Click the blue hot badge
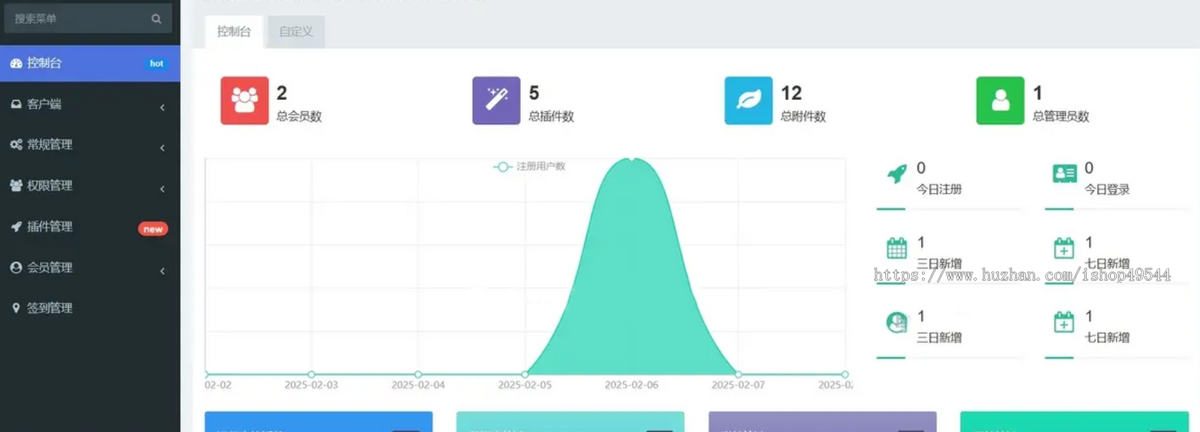 pos(156,63)
